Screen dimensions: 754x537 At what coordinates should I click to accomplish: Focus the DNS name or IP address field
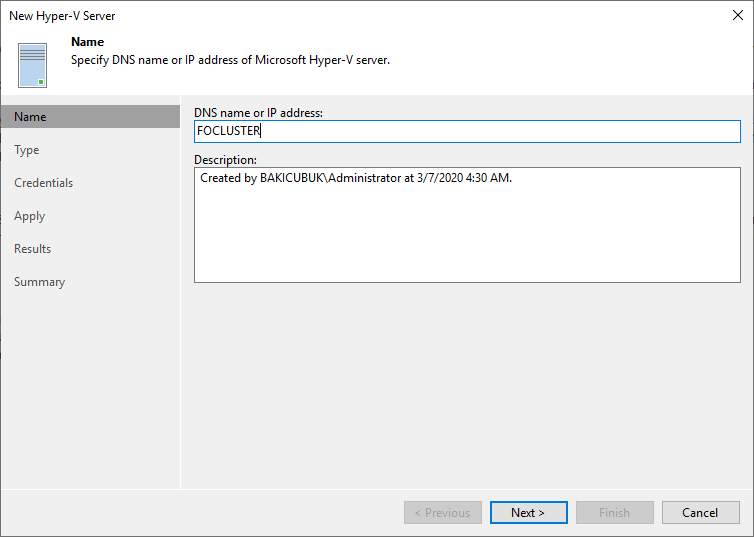pos(467,131)
